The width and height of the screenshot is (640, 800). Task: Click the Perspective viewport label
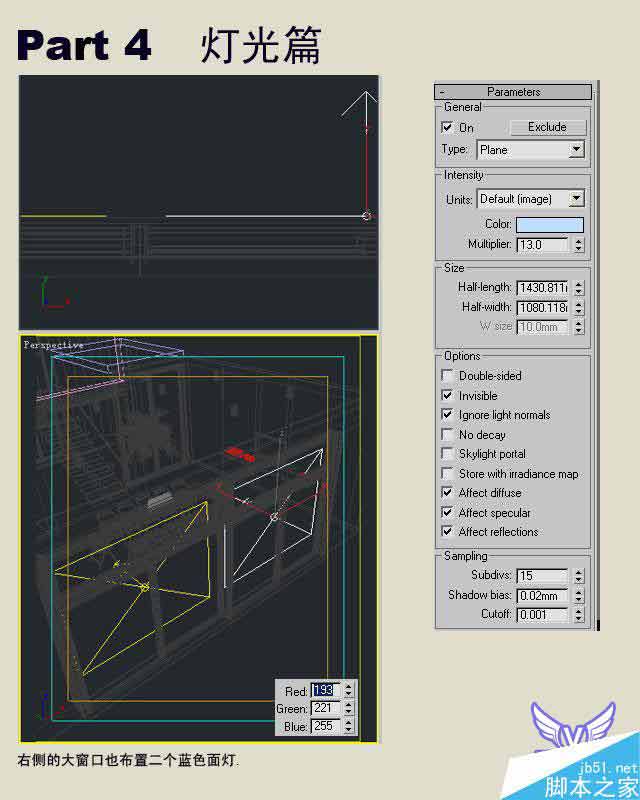[x=53, y=345]
